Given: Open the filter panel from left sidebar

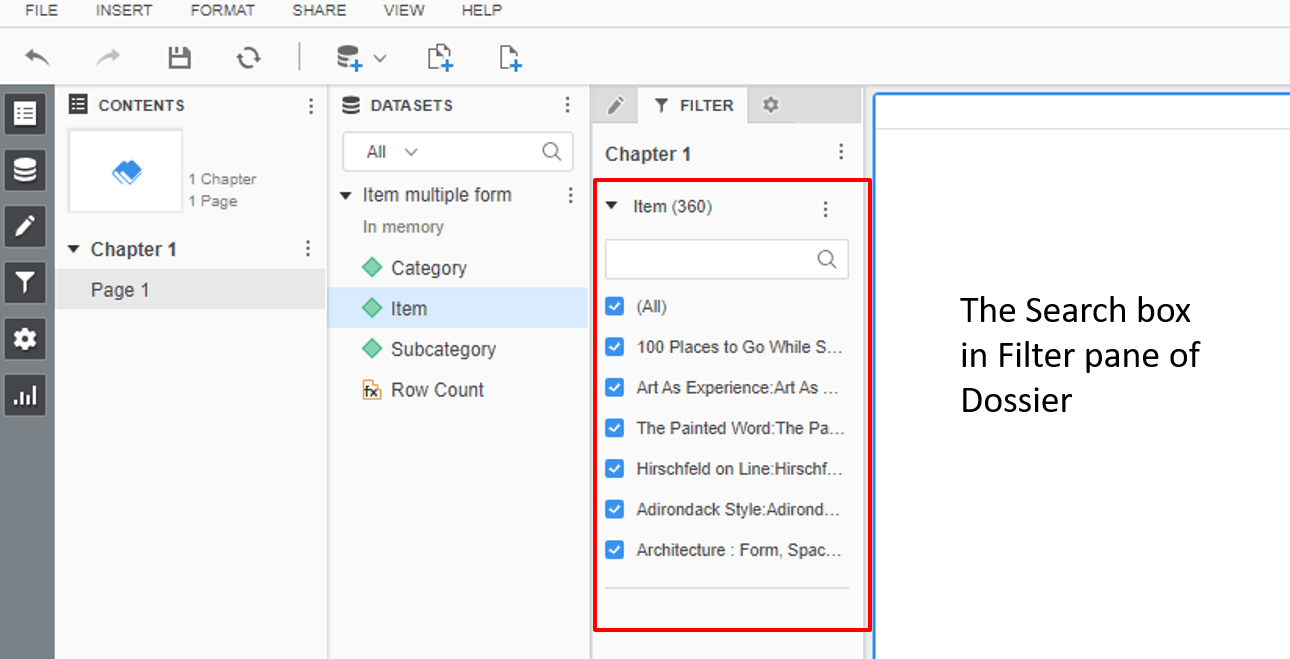Looking at the screenshot, I should (x=25, y=283).
